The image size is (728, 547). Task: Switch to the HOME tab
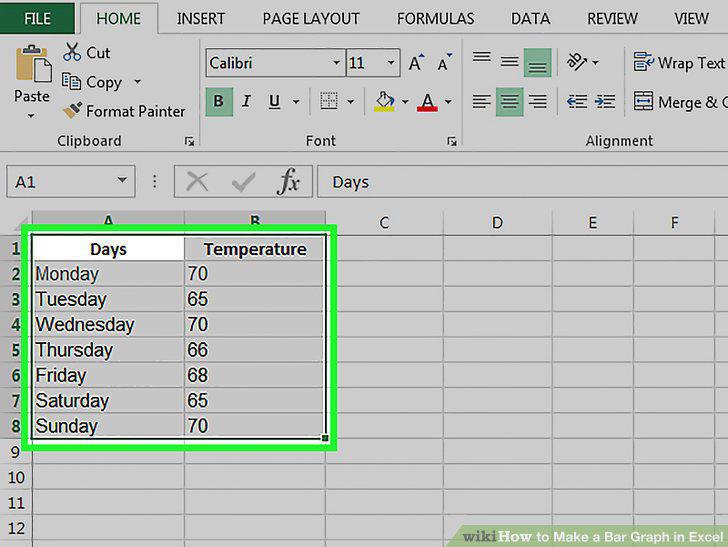(x=118, y=18)
